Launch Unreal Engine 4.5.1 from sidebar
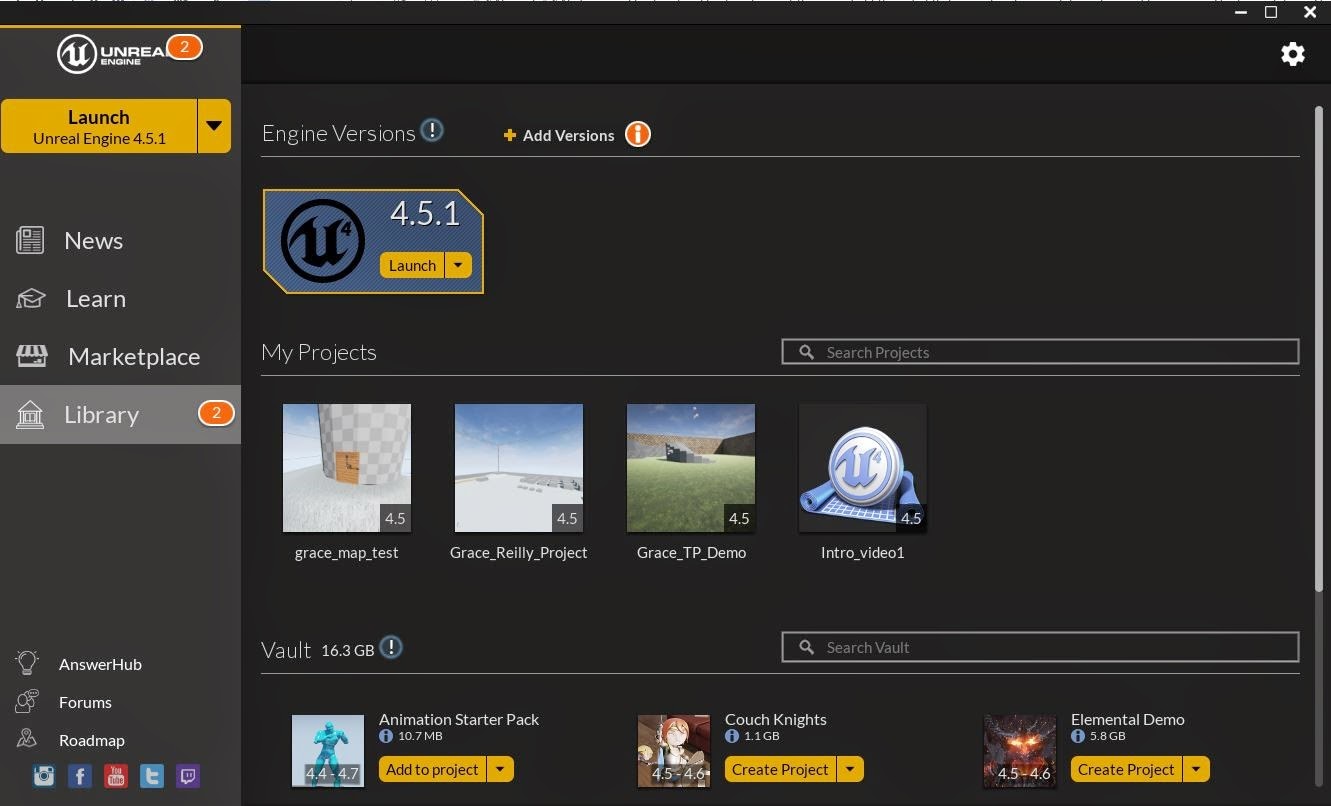Image resolution: width=1331 pixels, height=806 pixels. [99, 126]
